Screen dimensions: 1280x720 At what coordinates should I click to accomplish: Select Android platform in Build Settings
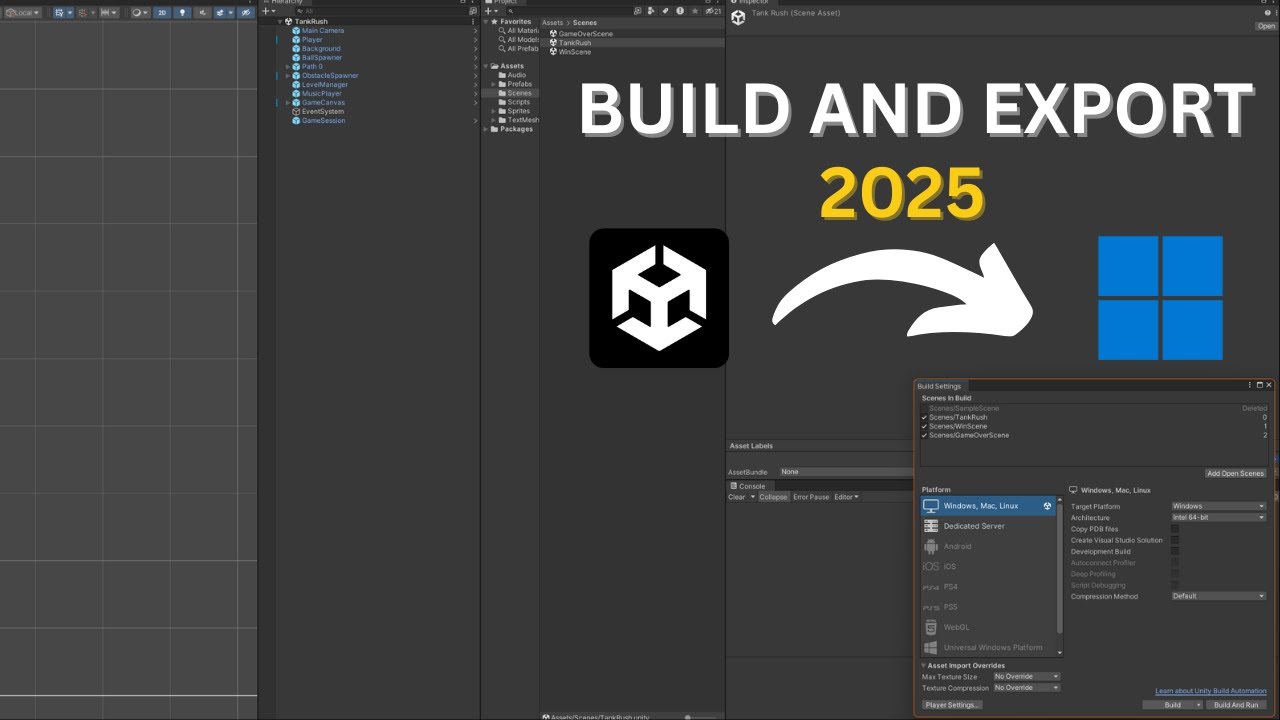[988, 546]
